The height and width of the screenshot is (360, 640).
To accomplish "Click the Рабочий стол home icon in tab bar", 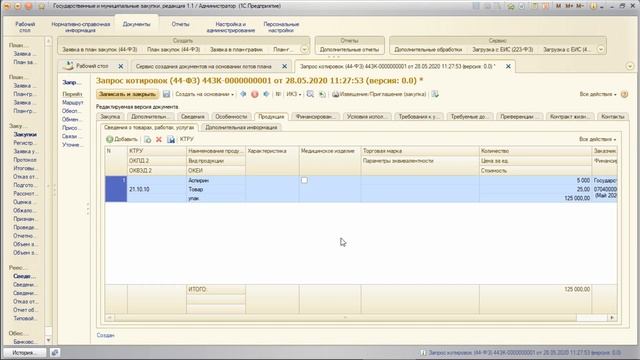I will click(x=69, y=66).
